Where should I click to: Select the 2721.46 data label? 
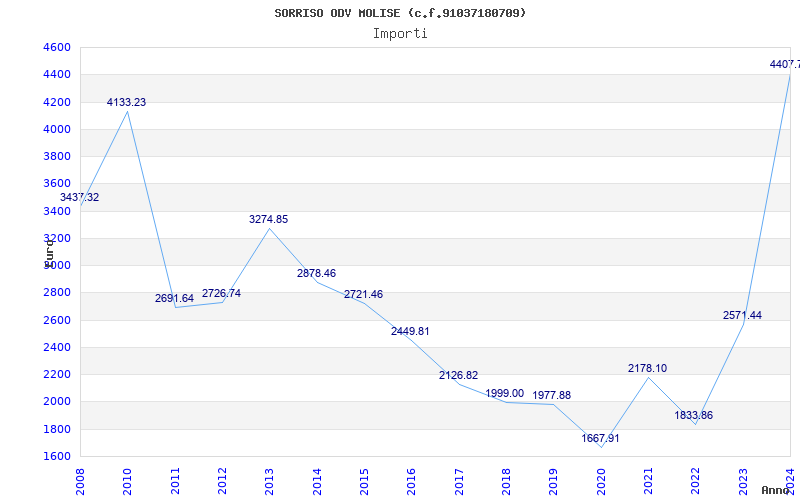coord(363,294)
